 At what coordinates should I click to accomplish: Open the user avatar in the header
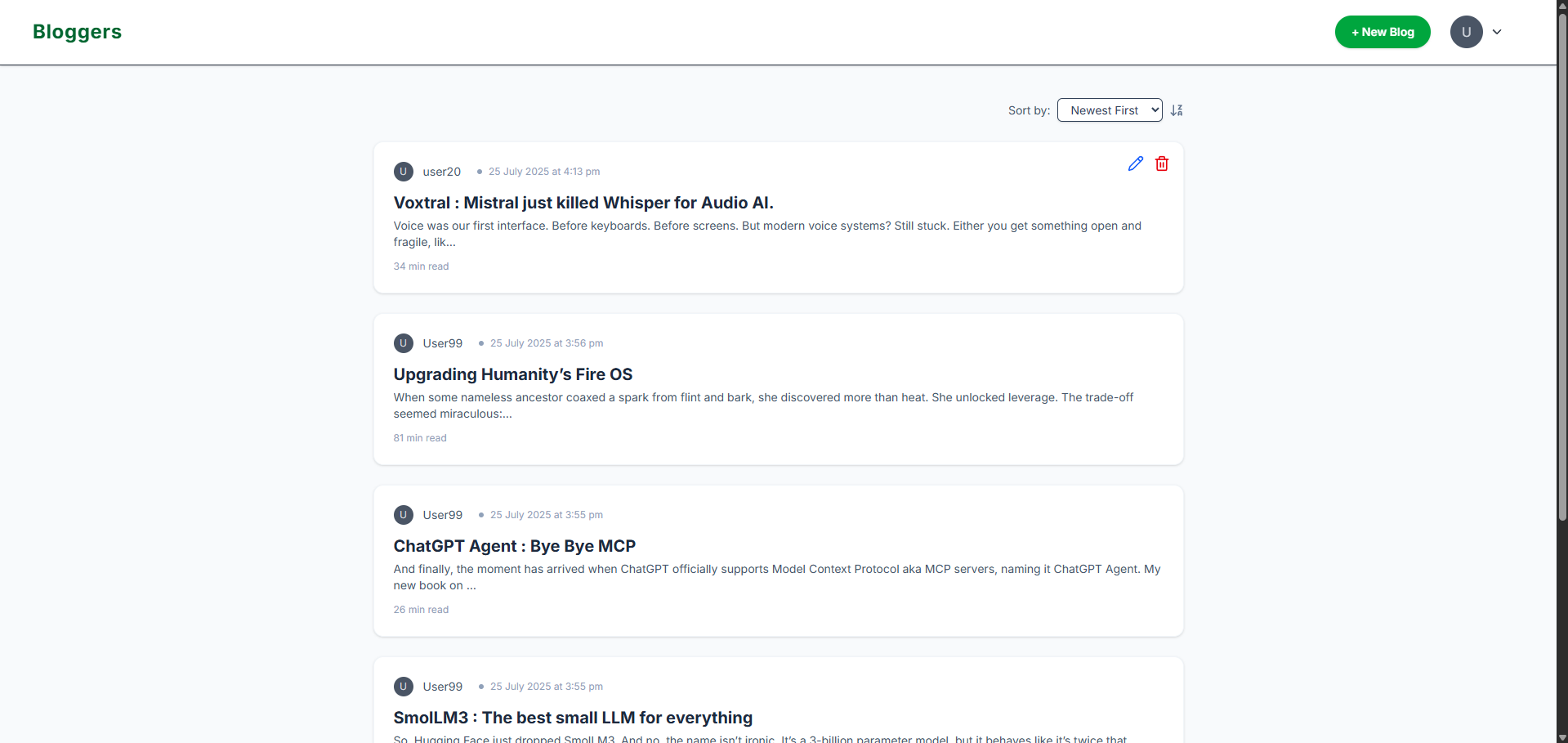1466,32
